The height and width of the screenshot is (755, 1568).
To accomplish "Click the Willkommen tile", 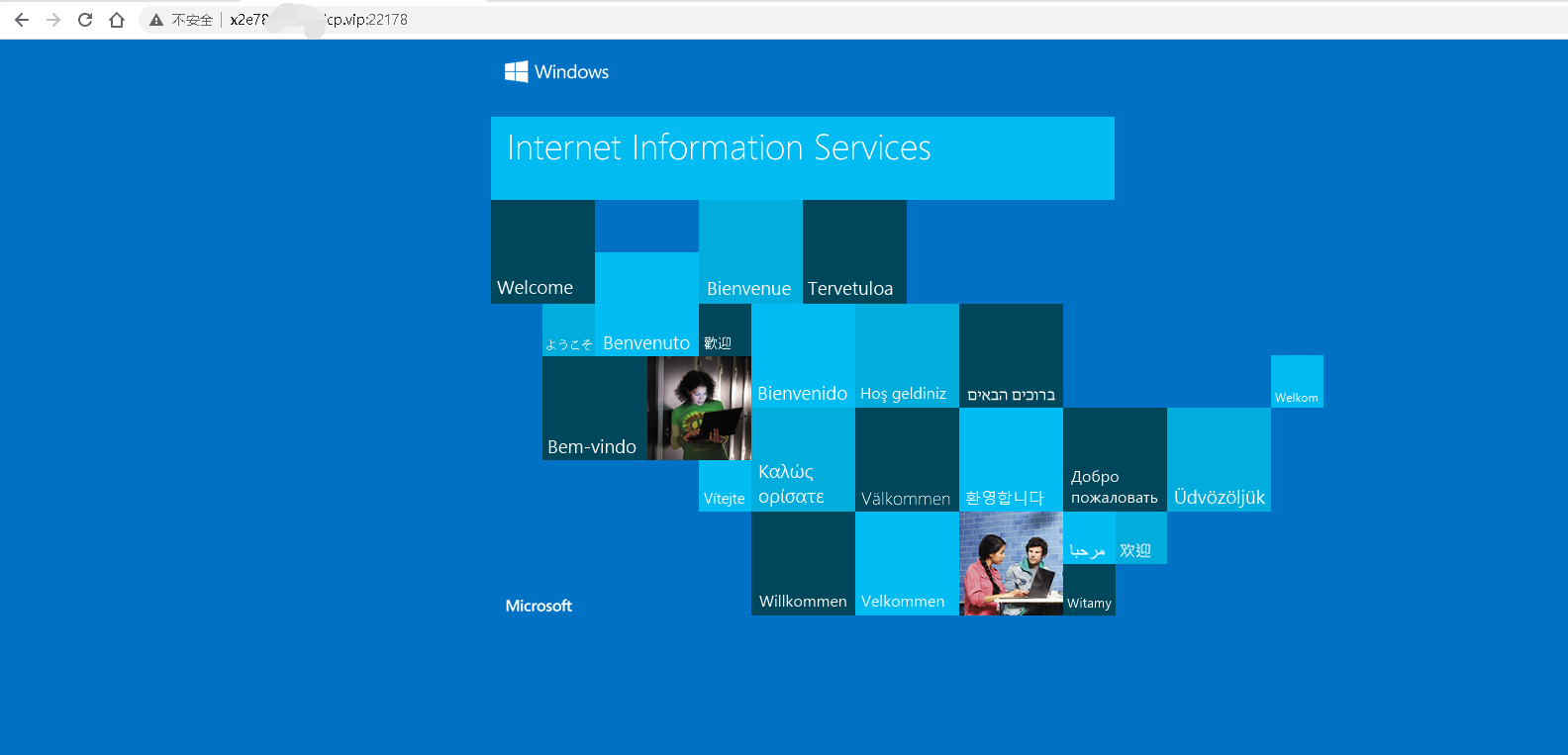I will click(803, 563).
